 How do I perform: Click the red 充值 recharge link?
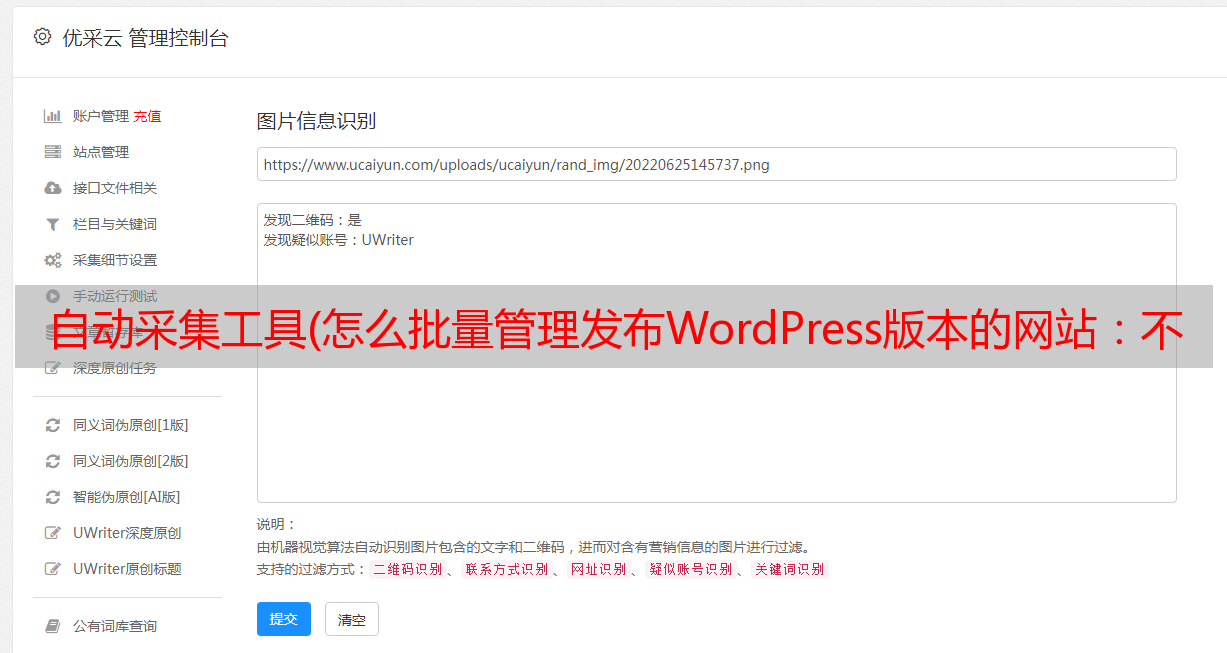tap(147, 116)
